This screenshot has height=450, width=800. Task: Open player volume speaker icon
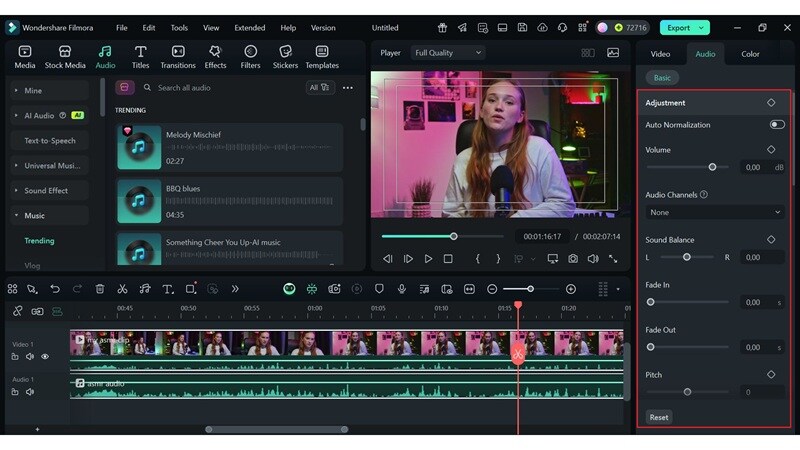coord(593,259)
